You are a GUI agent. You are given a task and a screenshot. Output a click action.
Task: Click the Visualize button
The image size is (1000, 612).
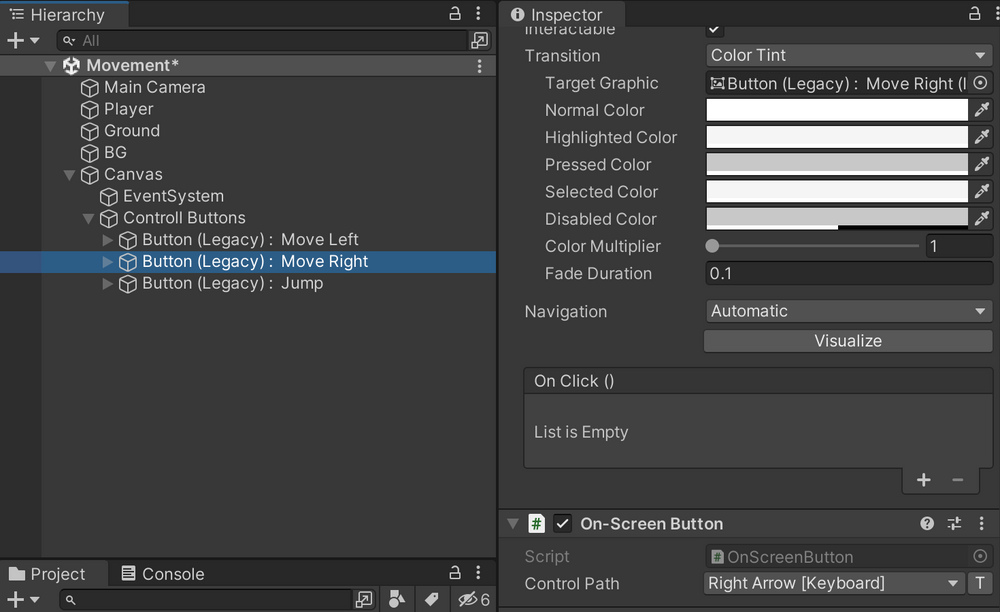click(x=847, y=341)
